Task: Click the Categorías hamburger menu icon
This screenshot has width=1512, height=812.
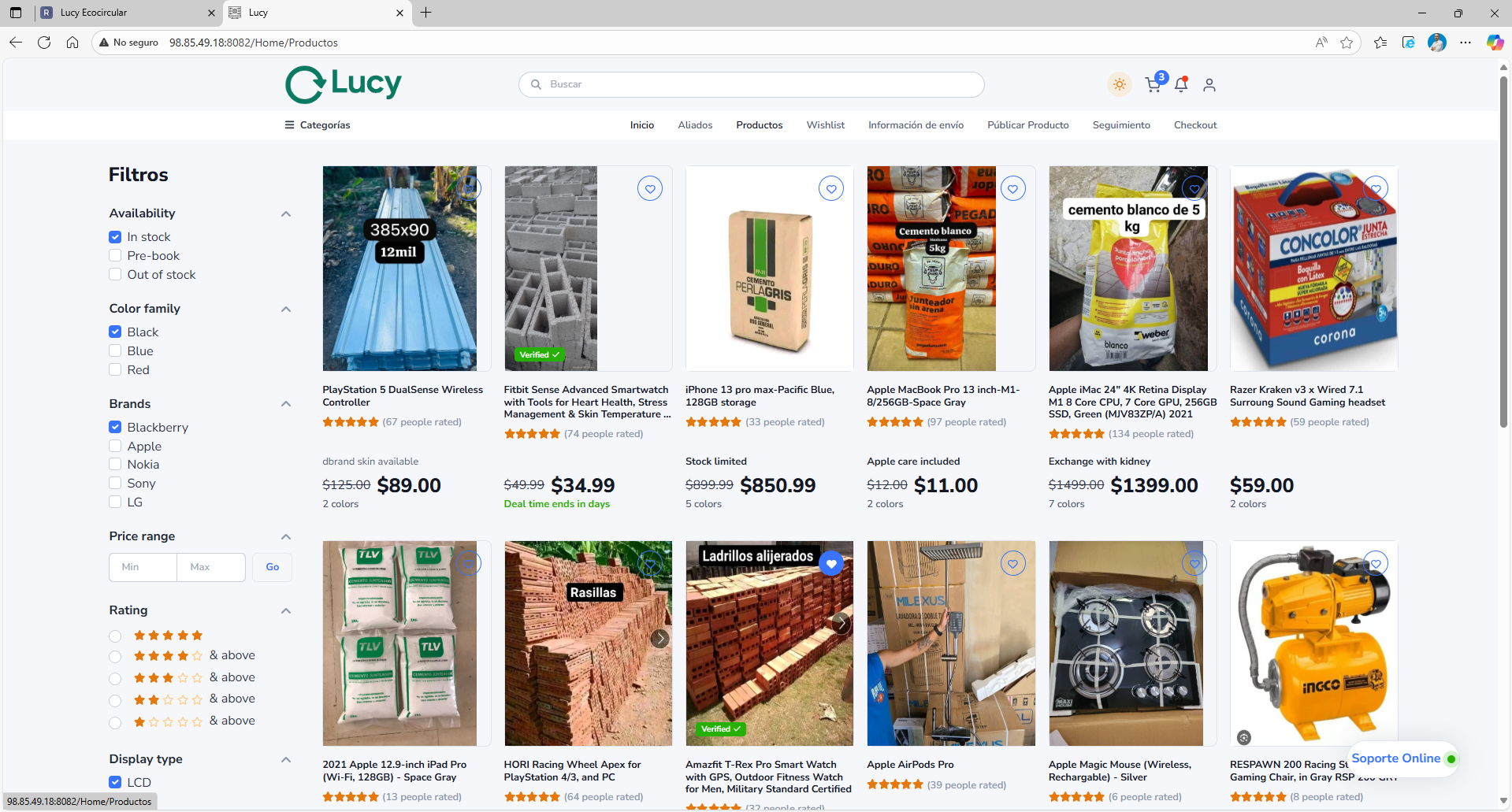Action: [289, 125]
